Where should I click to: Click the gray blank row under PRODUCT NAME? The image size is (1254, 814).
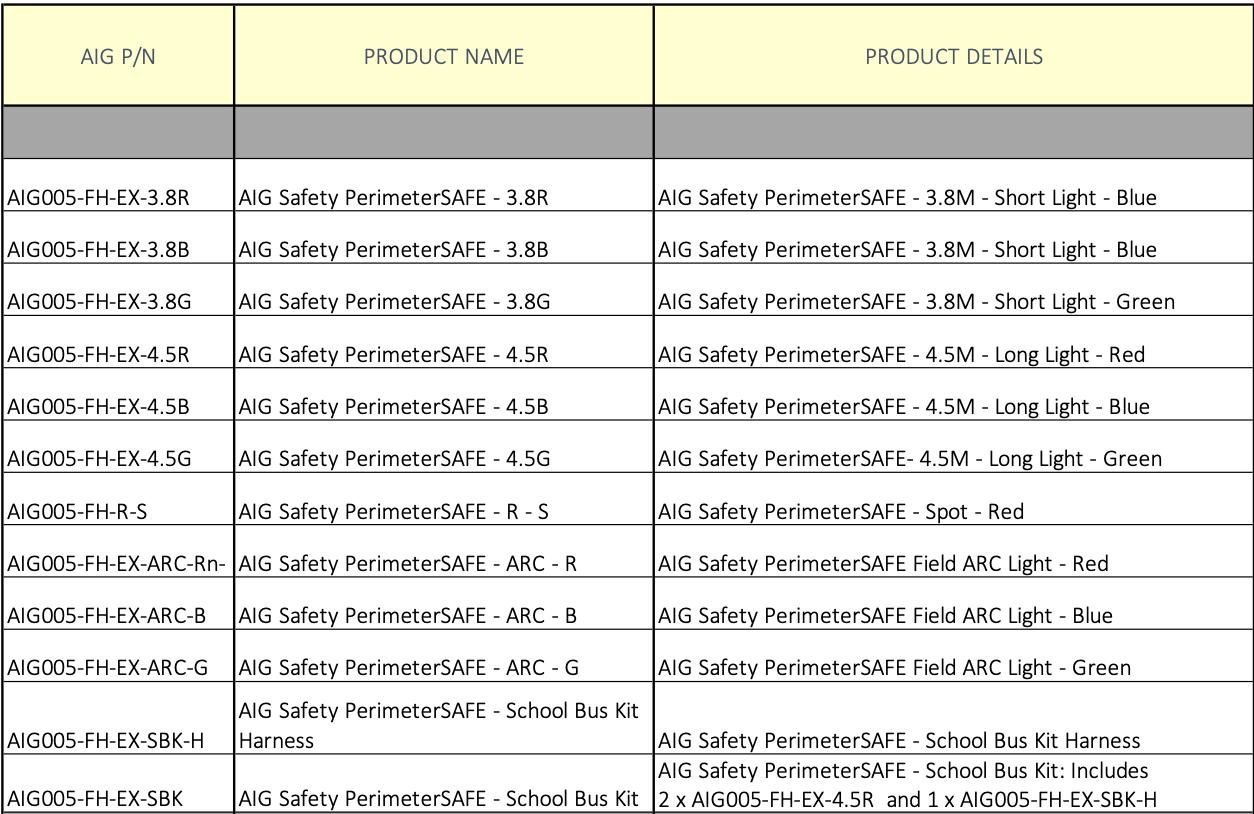[443, 132]
